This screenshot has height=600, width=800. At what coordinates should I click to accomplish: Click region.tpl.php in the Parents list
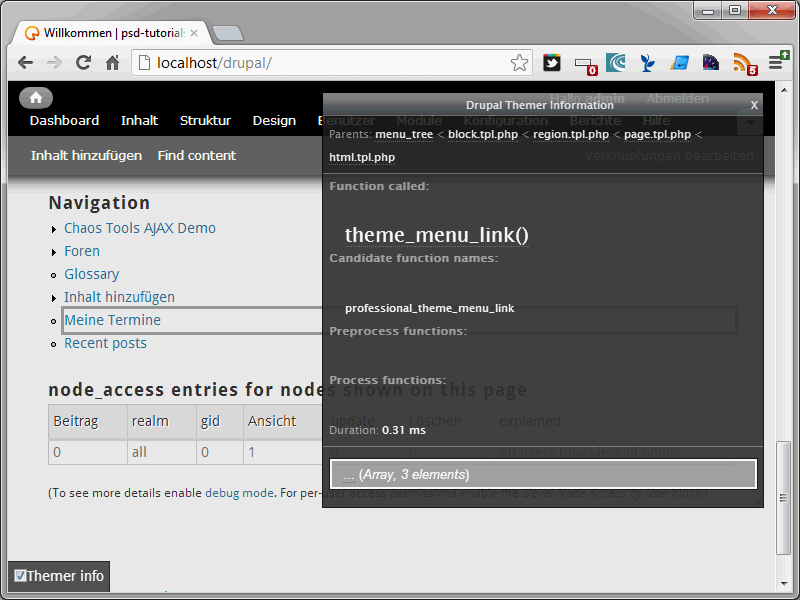(571, 134)
